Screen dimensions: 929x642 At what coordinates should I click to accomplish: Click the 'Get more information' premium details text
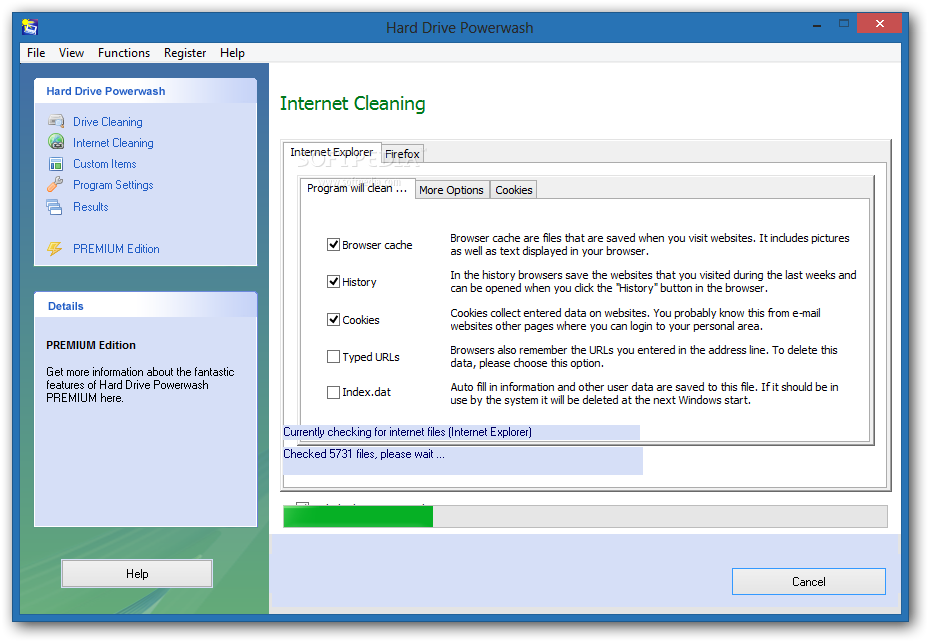(x=140, y=385)
